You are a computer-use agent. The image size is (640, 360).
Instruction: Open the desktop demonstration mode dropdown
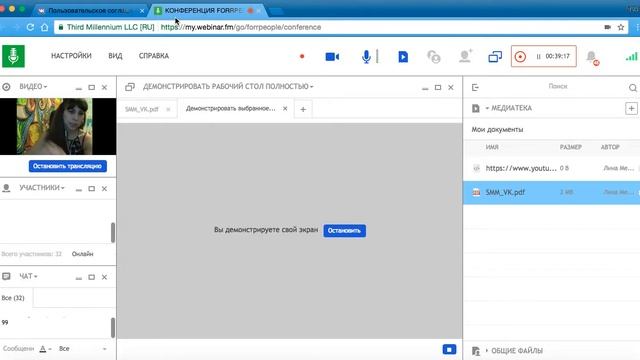point(228,87)
